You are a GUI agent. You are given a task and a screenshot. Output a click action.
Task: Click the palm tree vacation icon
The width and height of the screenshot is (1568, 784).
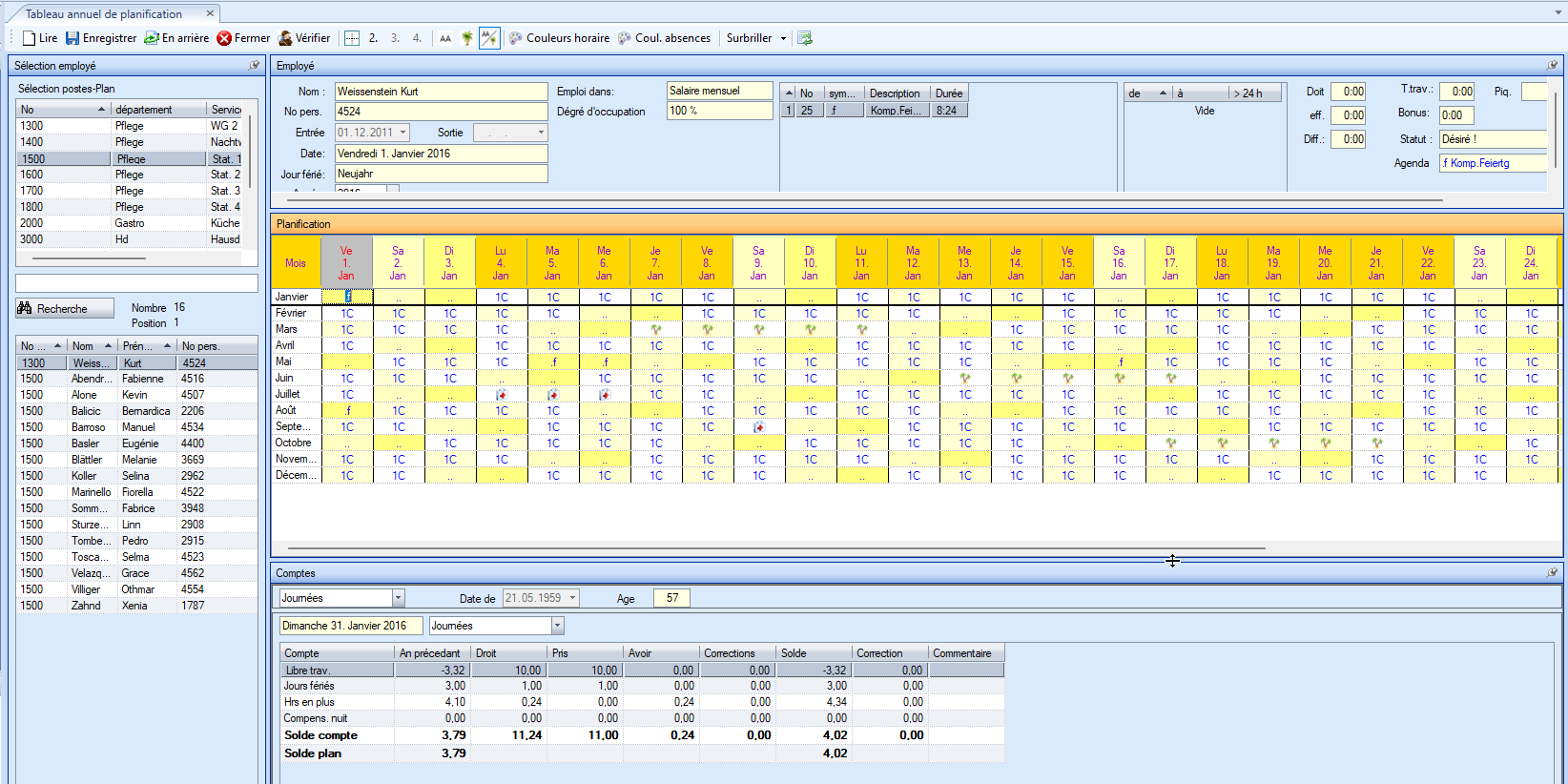coord(467,38)
